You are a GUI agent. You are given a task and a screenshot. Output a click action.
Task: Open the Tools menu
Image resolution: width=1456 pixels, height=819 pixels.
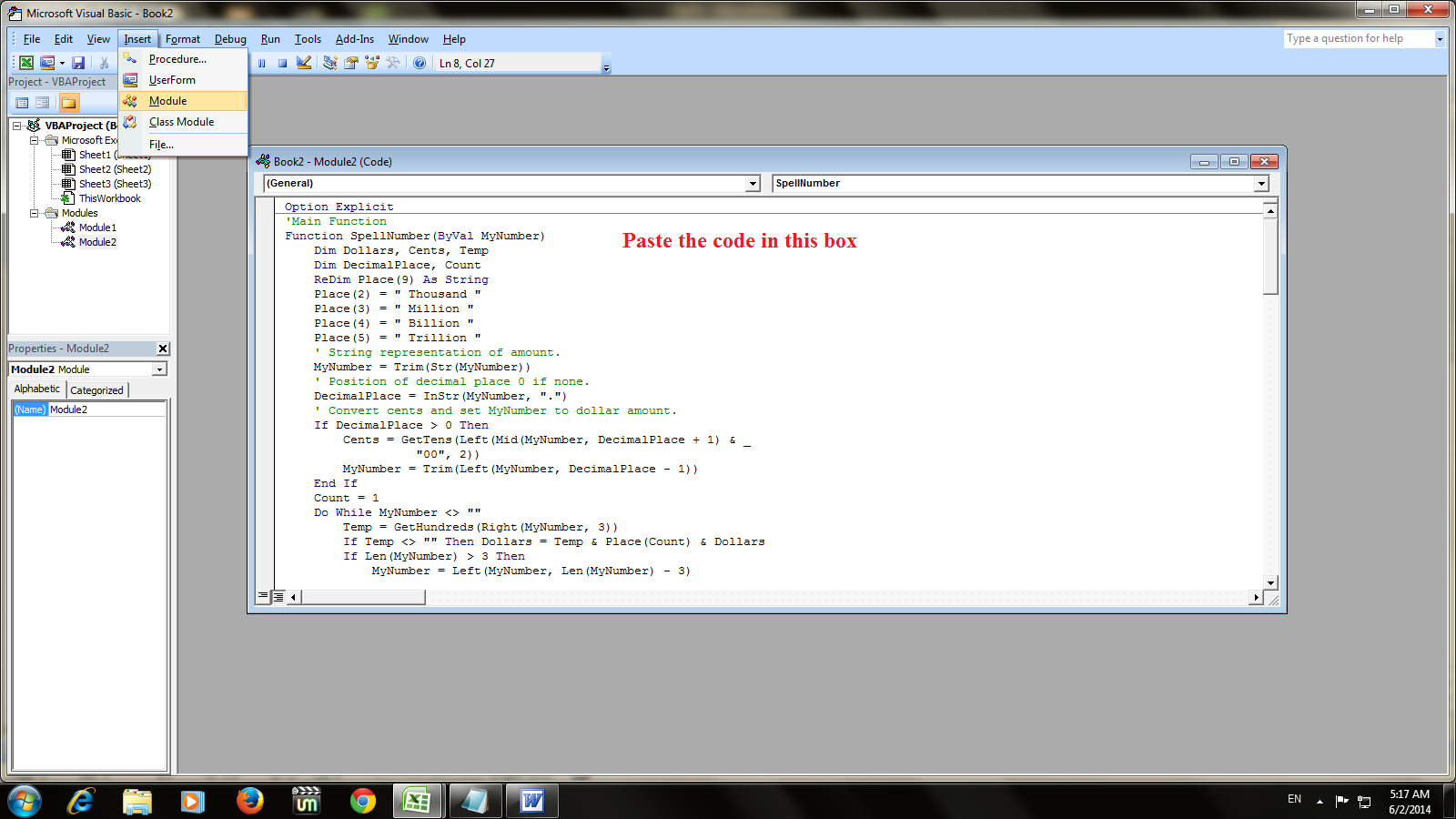click(x=308, y=39)
